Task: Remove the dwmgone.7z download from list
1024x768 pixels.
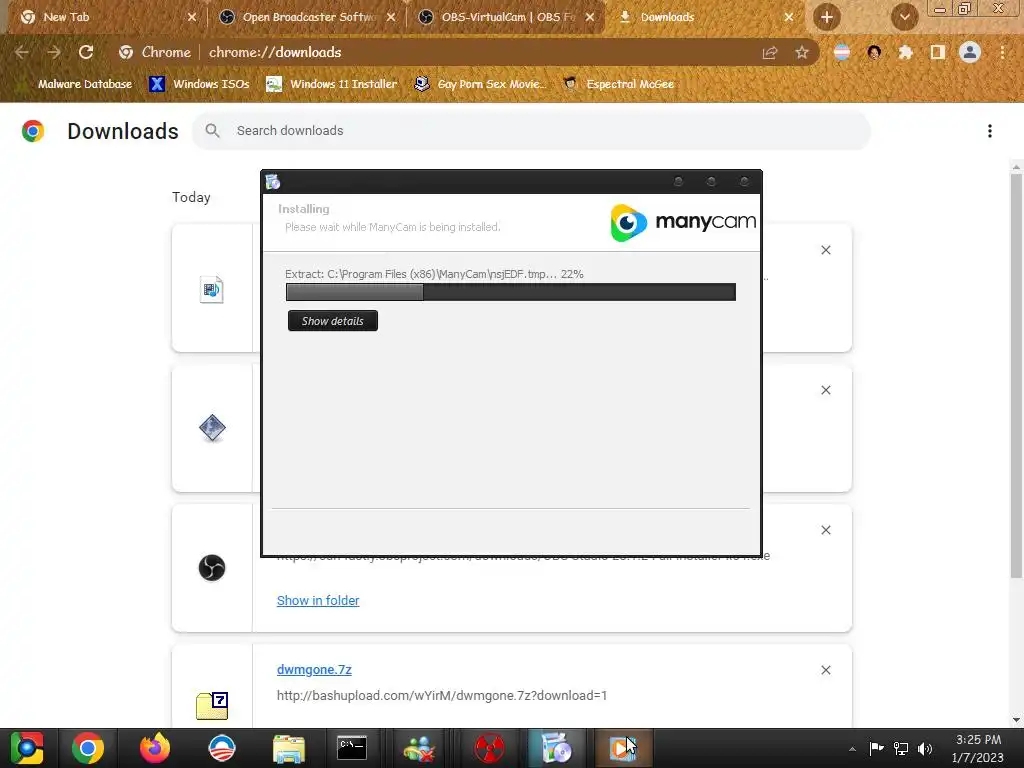Action: pyautogui.click(x=825, y=670)
